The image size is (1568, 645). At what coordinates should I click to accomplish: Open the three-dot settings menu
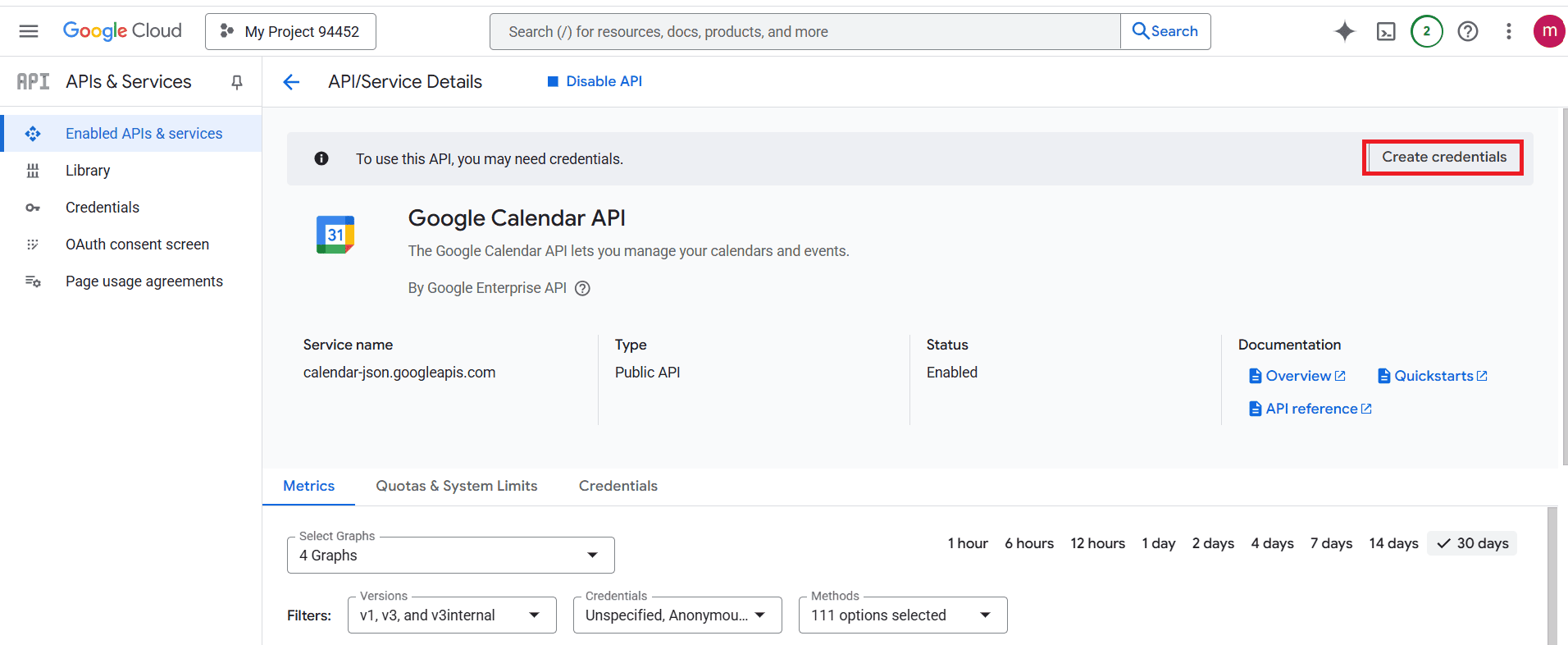coord(1509,31)
